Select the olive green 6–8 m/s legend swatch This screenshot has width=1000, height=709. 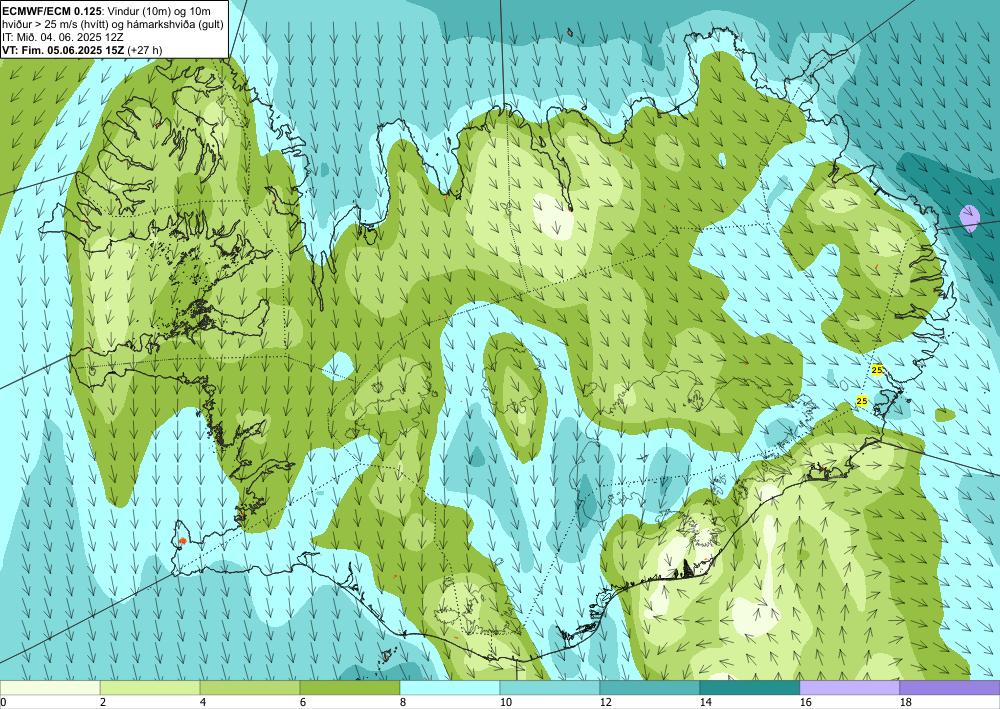(350, 688)
